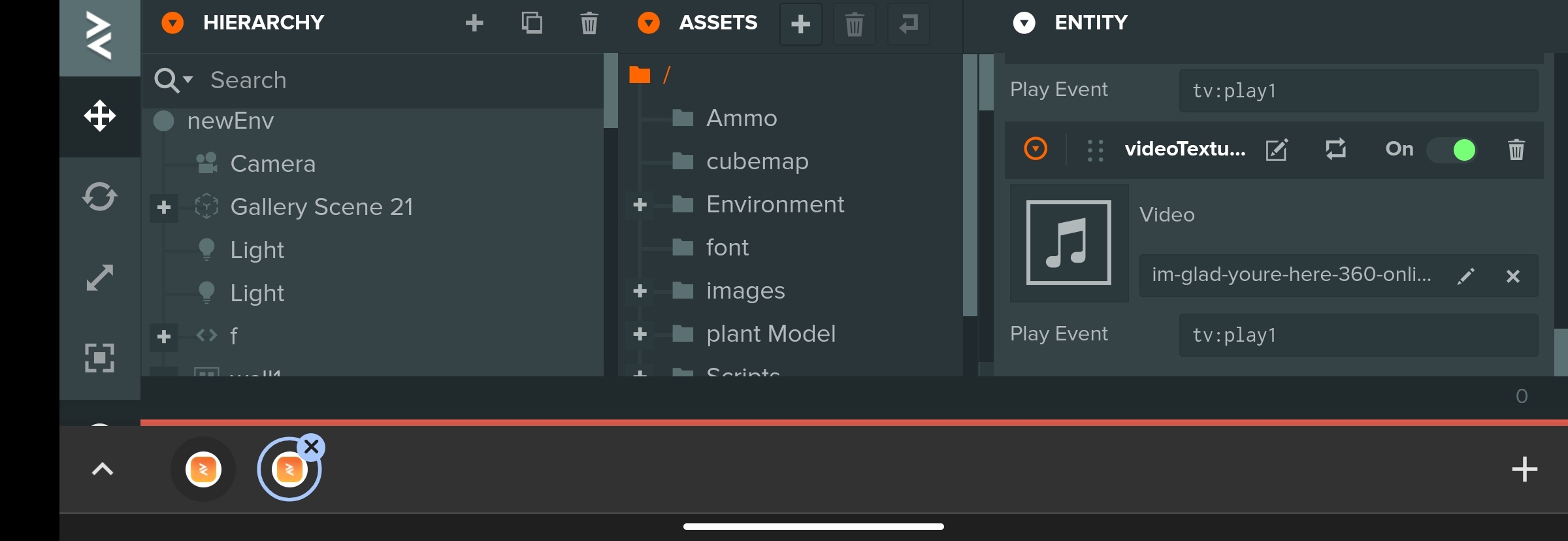The width and height of the screenshot is (1568, 541).
Task: Expand the Gallery Scene 21 entity
Action: pos(164,207)
